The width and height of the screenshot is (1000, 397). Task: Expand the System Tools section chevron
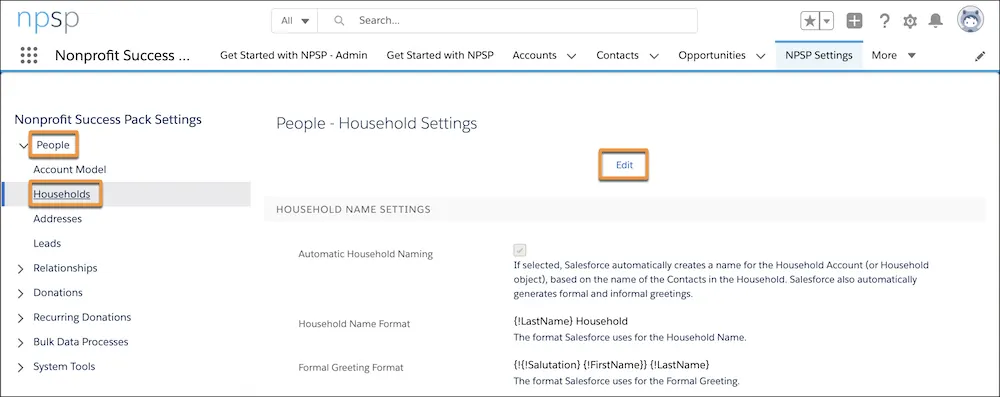coord(21,367)
